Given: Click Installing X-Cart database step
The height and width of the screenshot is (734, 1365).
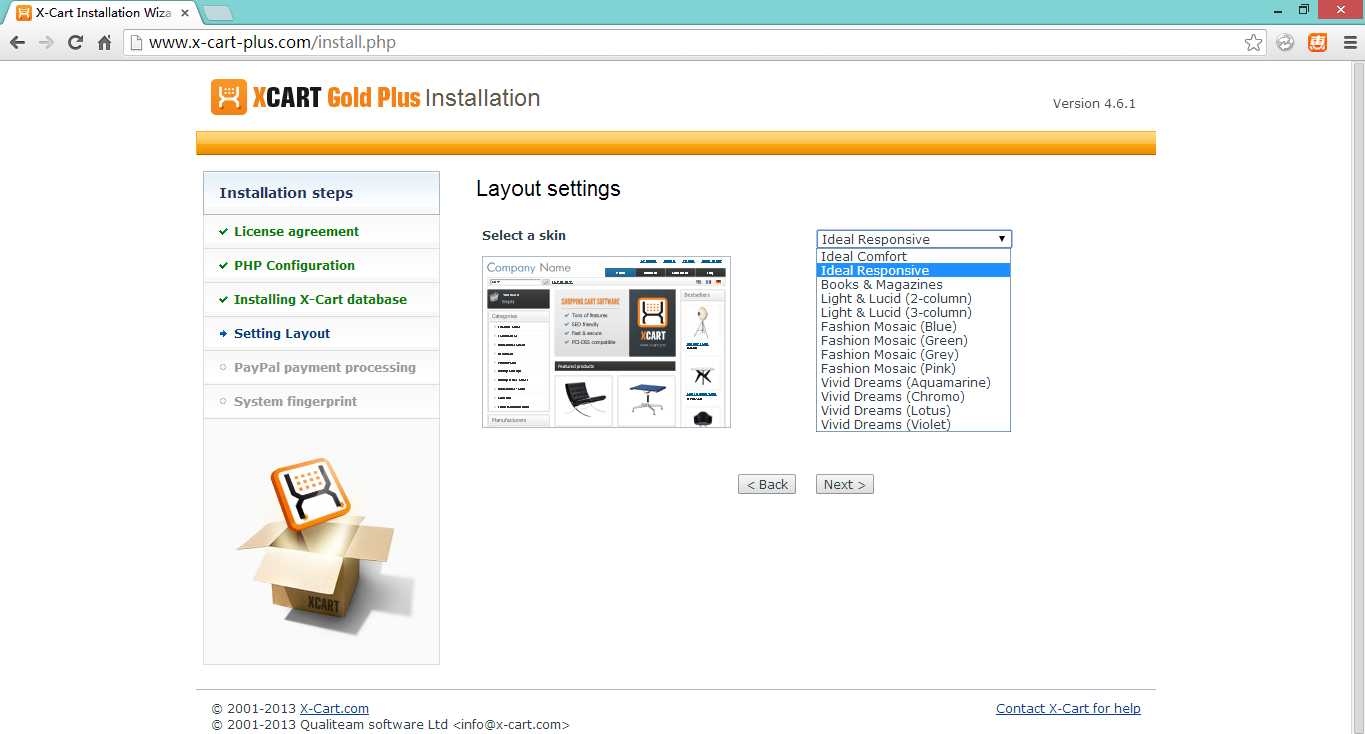Looking at the screenshot, I should coord(320,299).
